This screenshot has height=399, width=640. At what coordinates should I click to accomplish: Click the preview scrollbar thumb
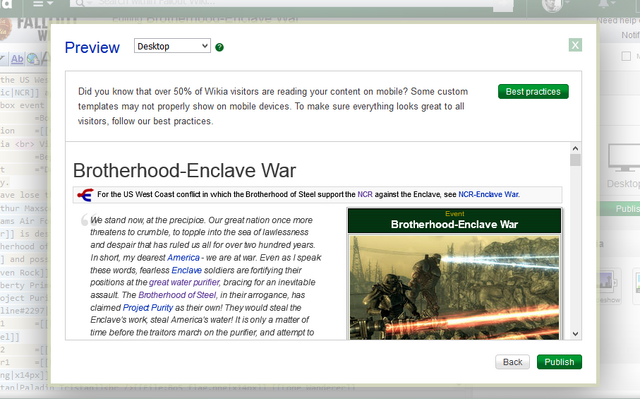[575, 160]
